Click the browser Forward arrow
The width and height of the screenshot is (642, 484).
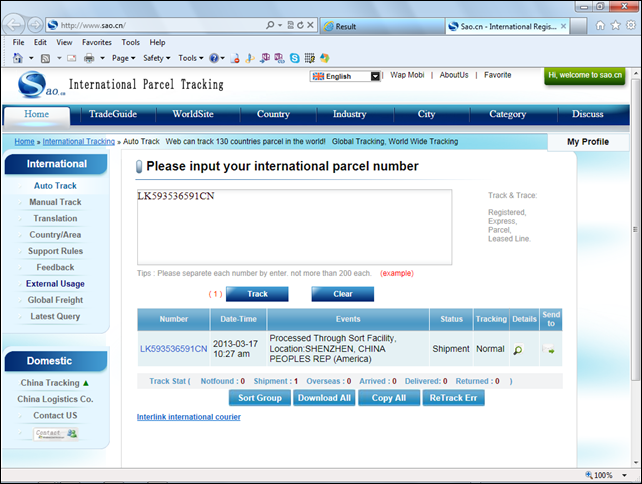pos(35,25)
